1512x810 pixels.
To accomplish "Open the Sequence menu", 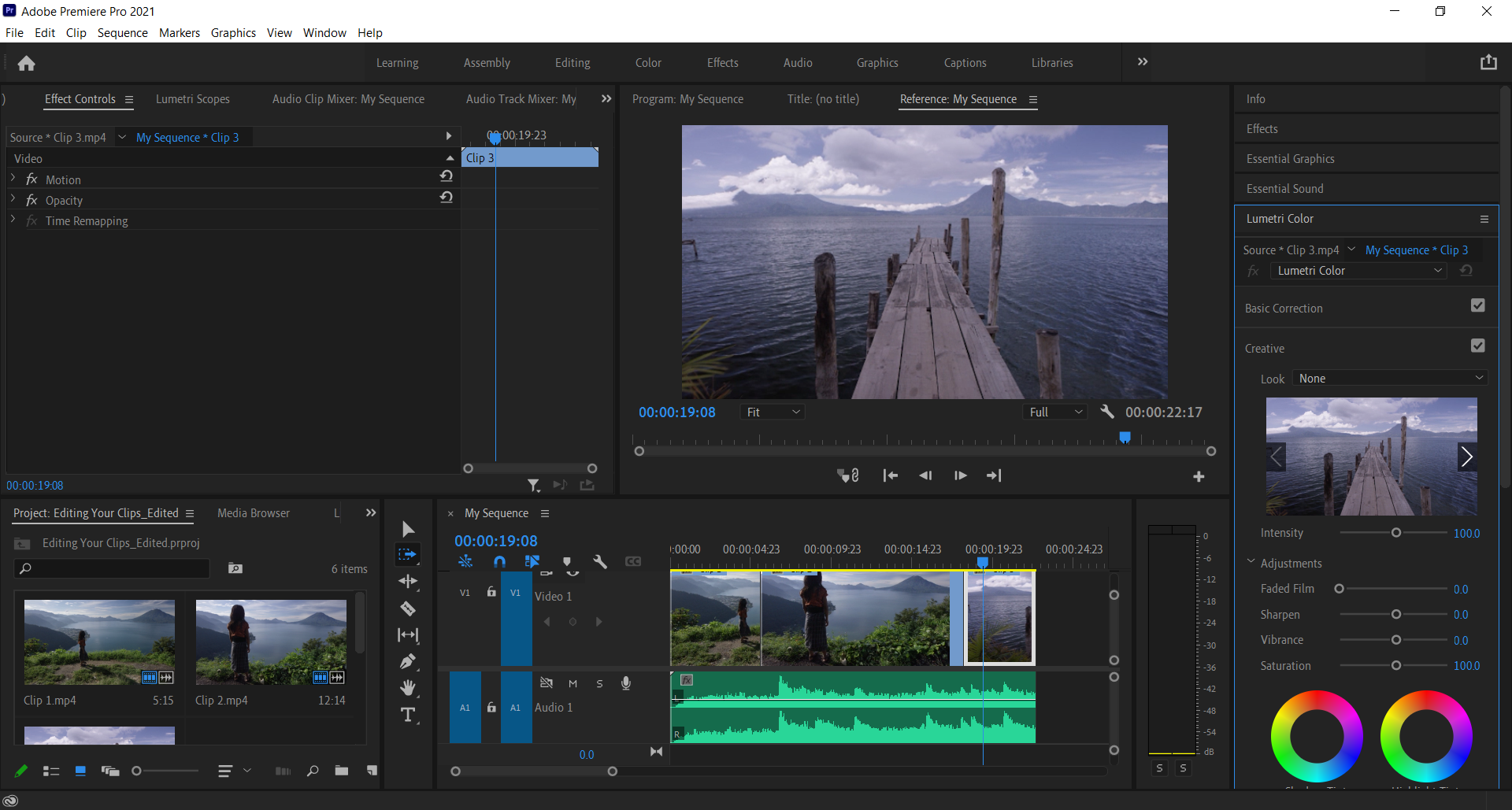I will pos(122,33).
